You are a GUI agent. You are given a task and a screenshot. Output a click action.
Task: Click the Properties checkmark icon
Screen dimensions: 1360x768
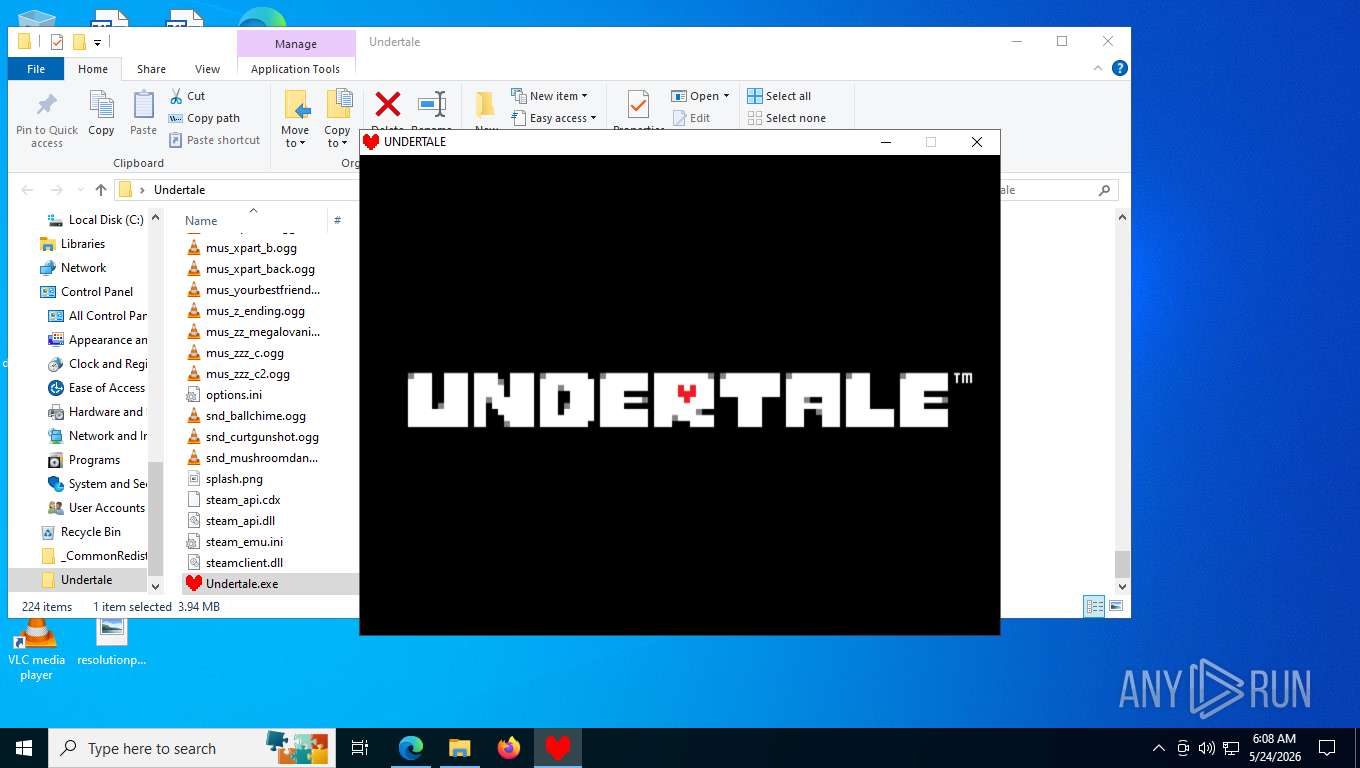638,104
